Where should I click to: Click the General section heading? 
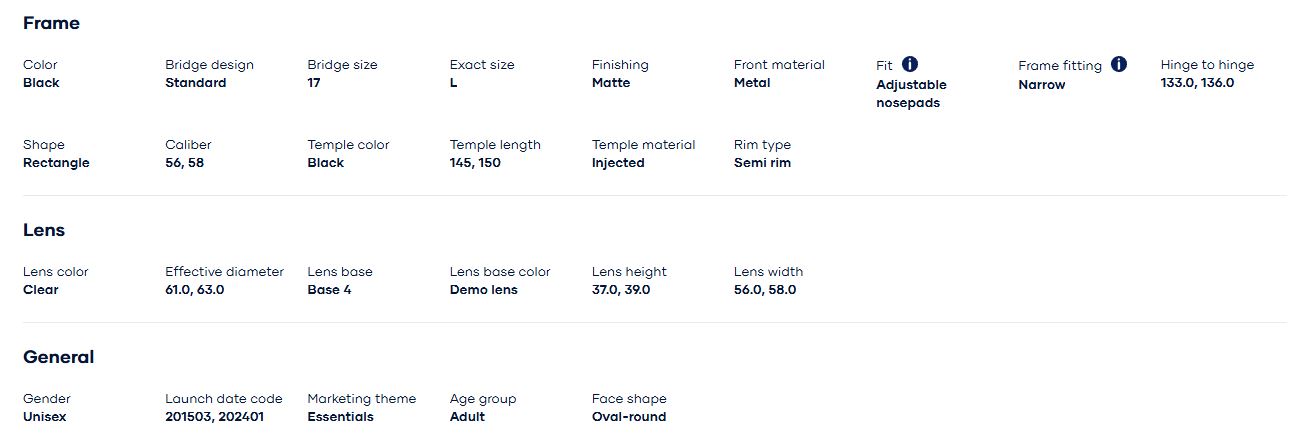pyautogui.click(x=58, y=357)
